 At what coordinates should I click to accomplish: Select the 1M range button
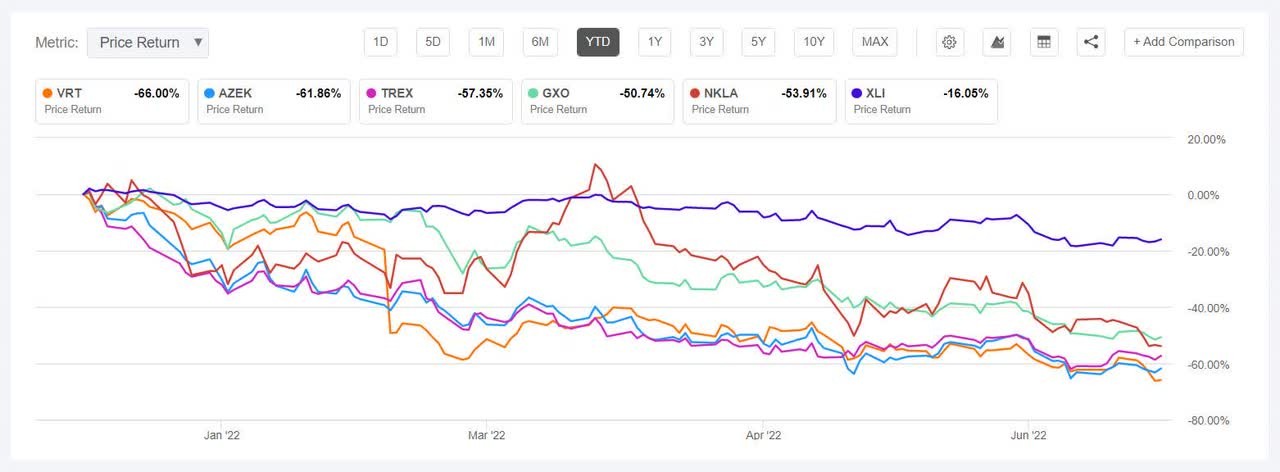point(486,42)
